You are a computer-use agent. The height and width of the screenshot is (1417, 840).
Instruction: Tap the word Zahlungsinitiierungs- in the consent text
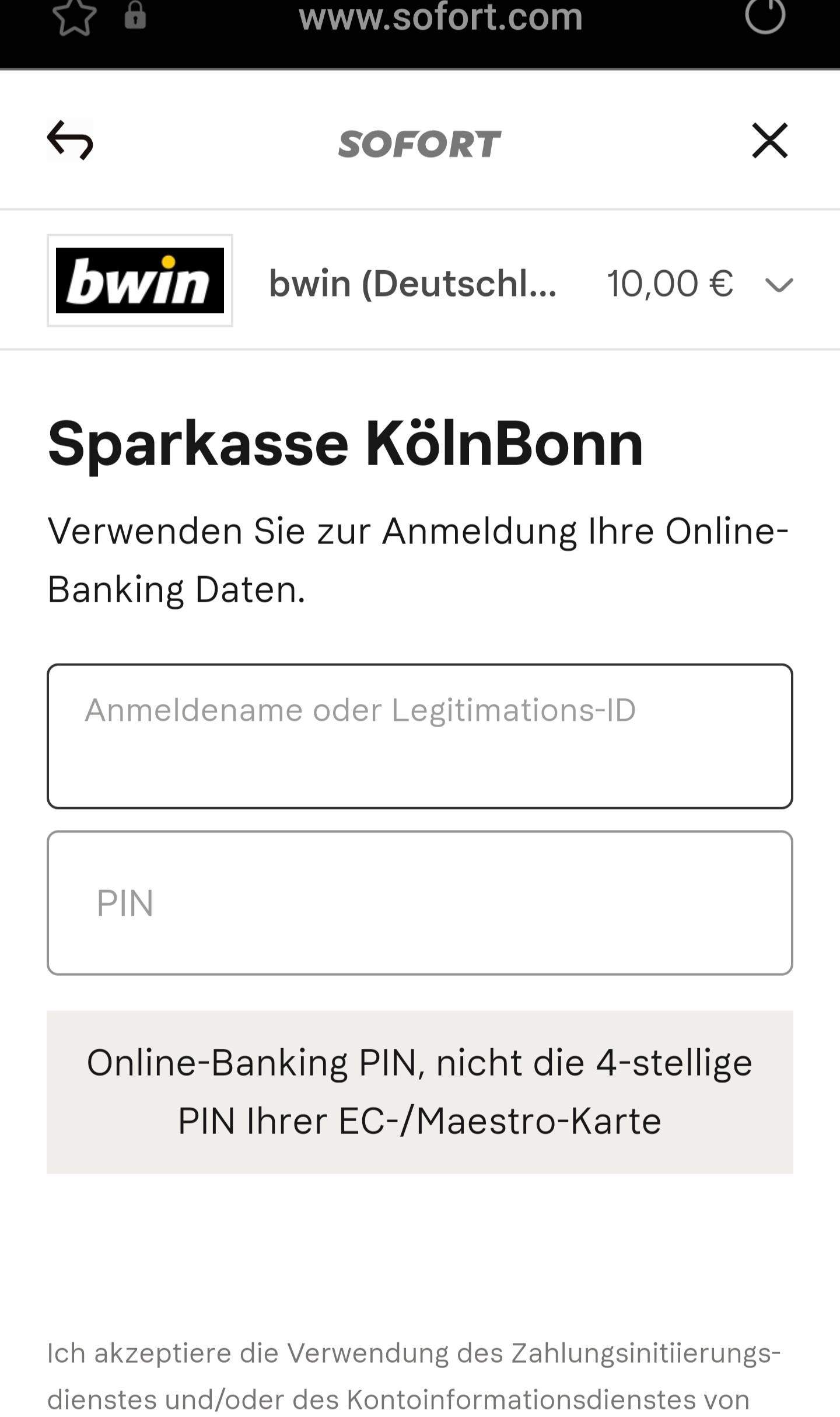pyautogui.click(x=646, y=1353)
